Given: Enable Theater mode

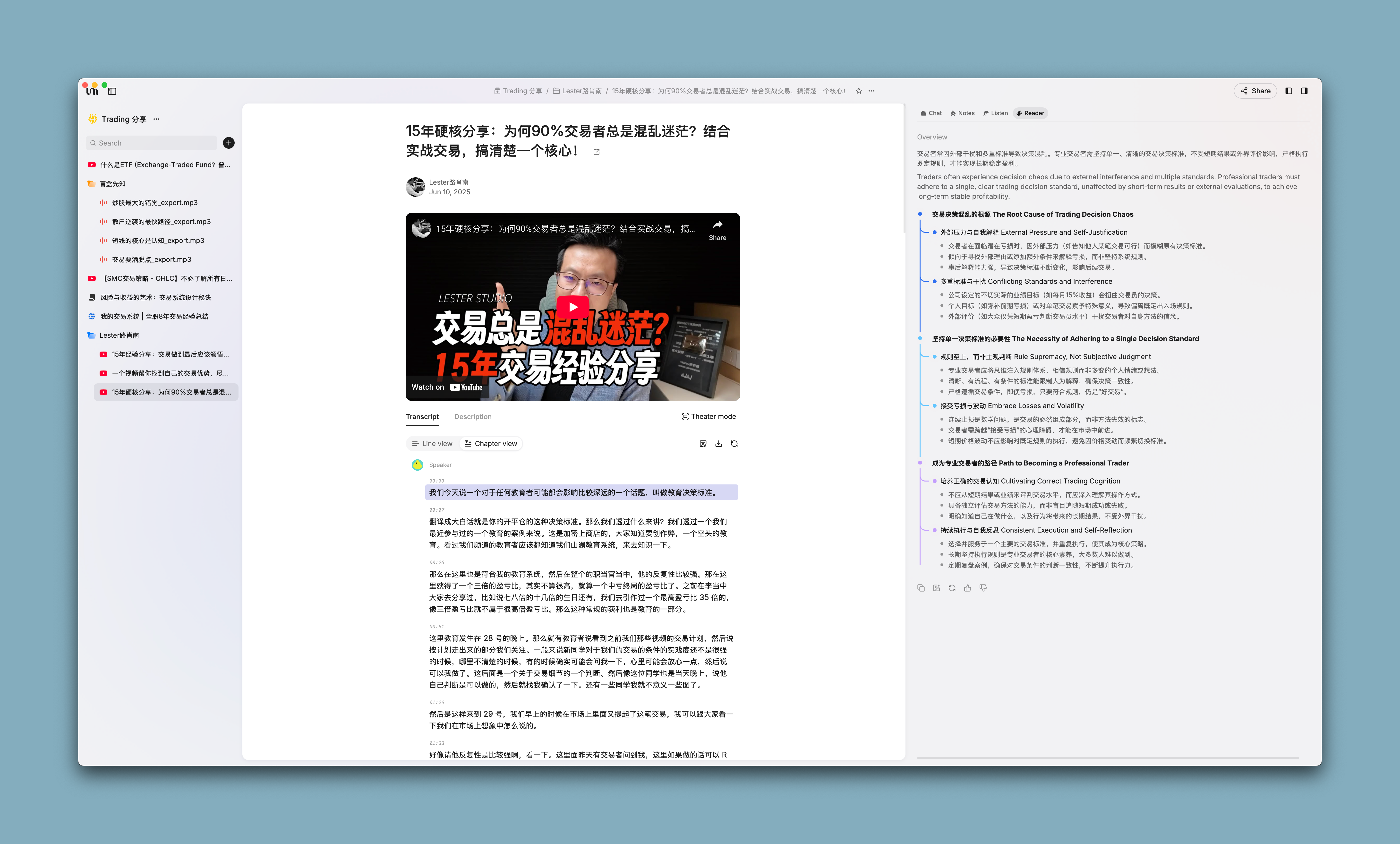Looking at the screenshot, I should click(x=709, y=417).
